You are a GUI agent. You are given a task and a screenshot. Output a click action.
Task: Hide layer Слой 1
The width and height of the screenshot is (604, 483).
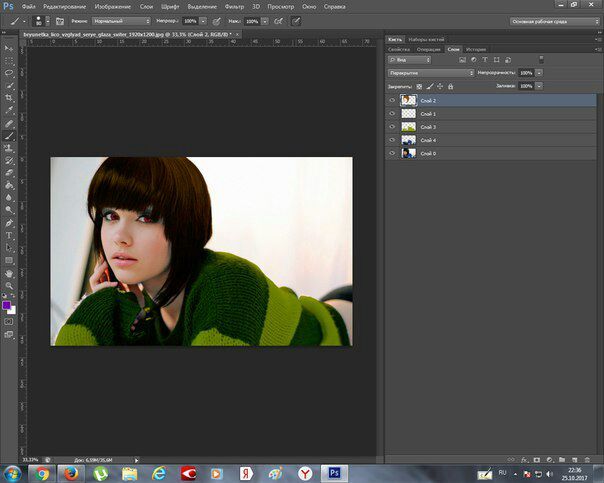point(392,114)
